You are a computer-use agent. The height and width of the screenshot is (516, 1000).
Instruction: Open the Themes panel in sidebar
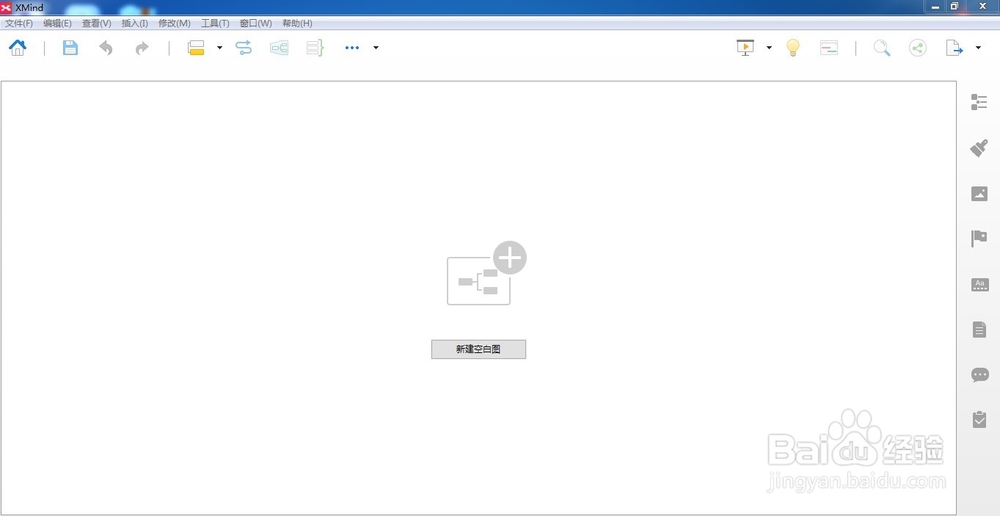(x=980, y=284)
